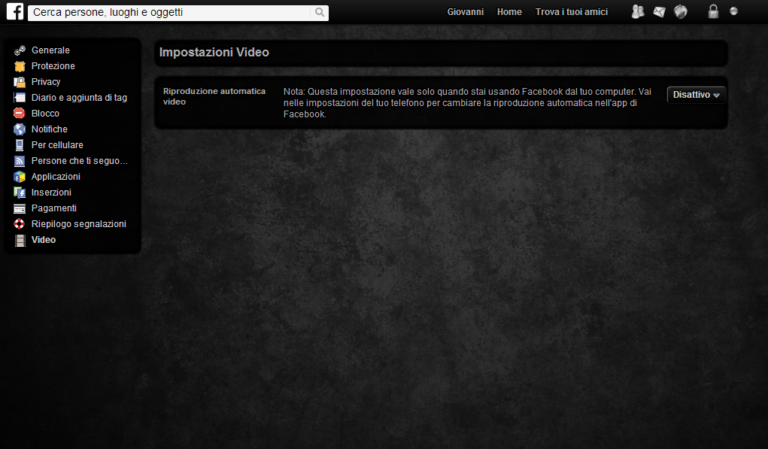Open the account menu arrow in top bar
This screenshot has height=449, width=768.
[734, 12]
